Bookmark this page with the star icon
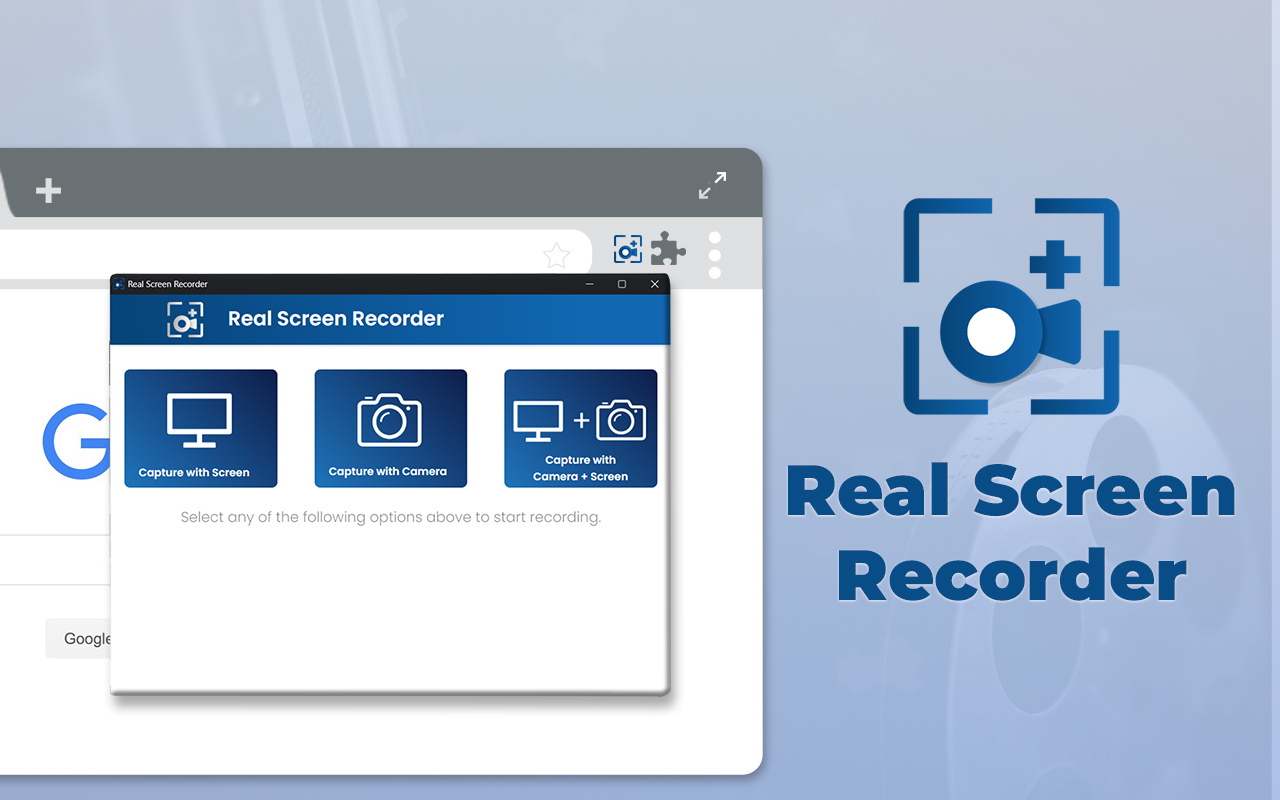1280x800 pixels. [556, 255]
